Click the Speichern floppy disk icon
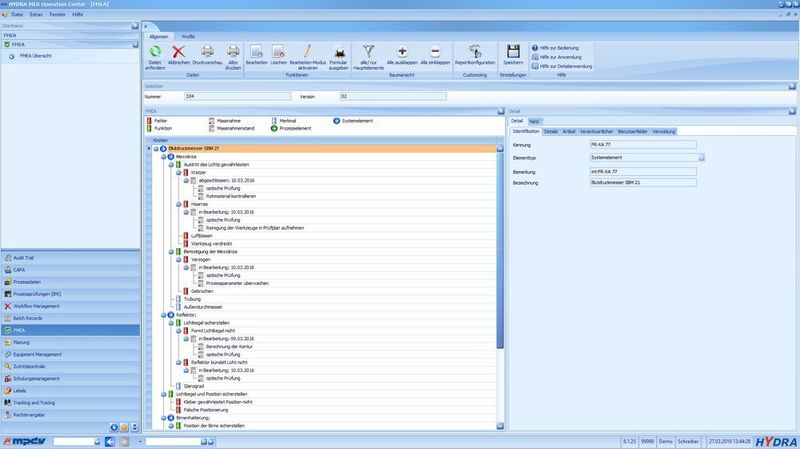 (513, 52)
